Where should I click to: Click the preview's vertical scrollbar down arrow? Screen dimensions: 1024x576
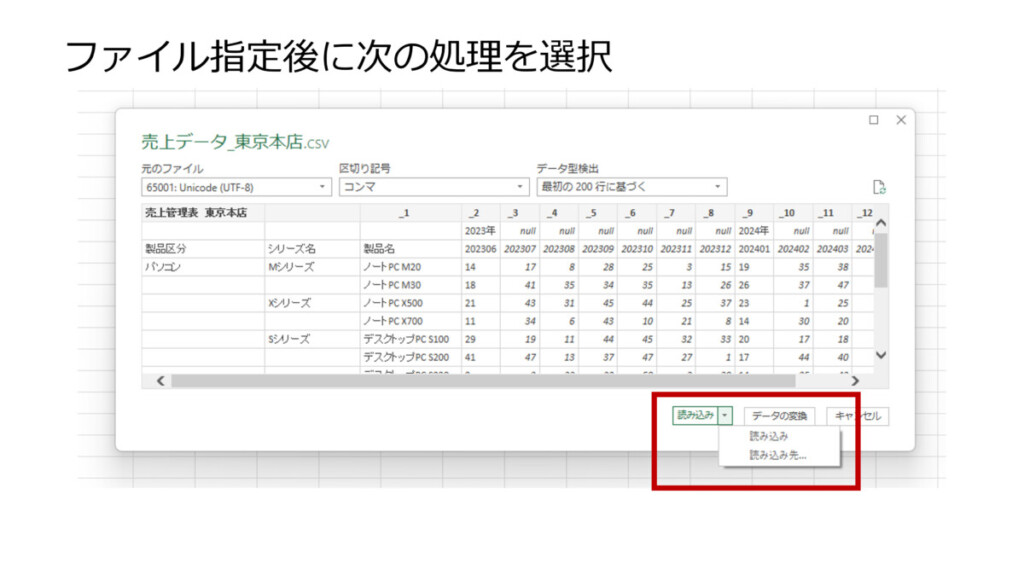[881, 355]
